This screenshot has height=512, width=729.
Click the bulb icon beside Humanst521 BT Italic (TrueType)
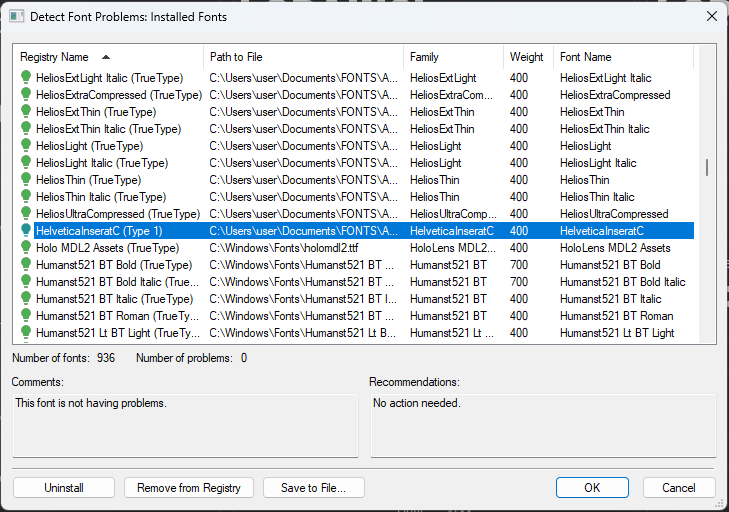point(26,299)
